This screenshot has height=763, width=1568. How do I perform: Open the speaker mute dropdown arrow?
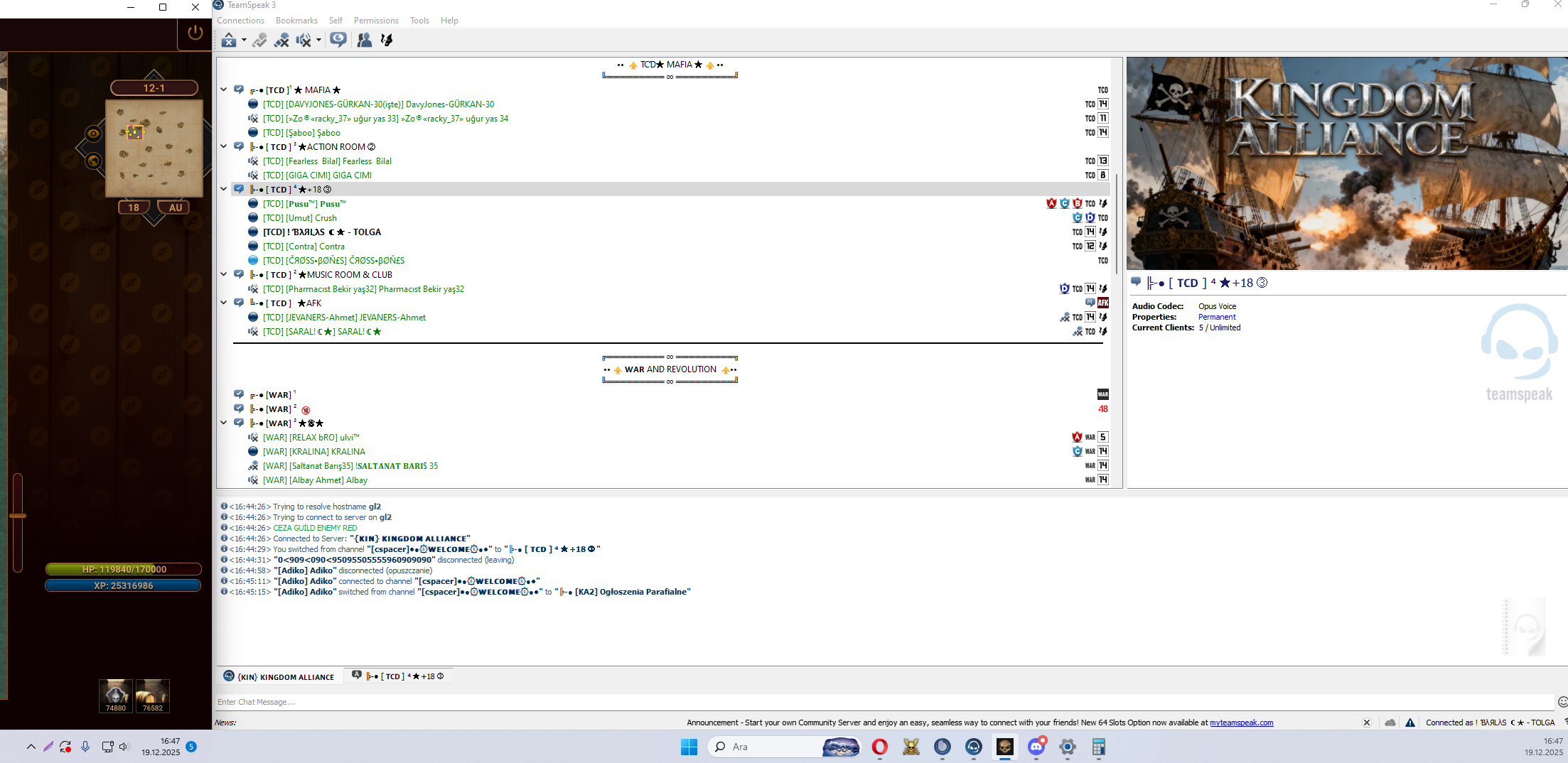[318, 40]
